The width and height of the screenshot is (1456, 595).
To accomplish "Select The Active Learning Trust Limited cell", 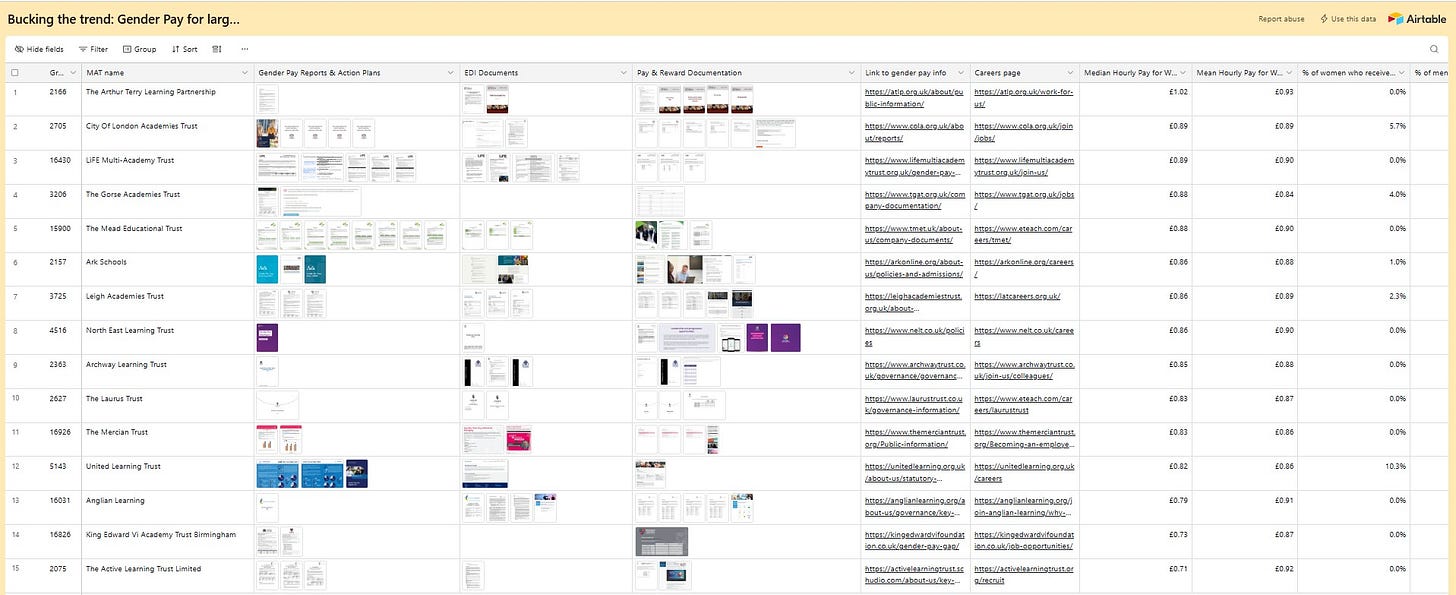I will pos(167,576).
